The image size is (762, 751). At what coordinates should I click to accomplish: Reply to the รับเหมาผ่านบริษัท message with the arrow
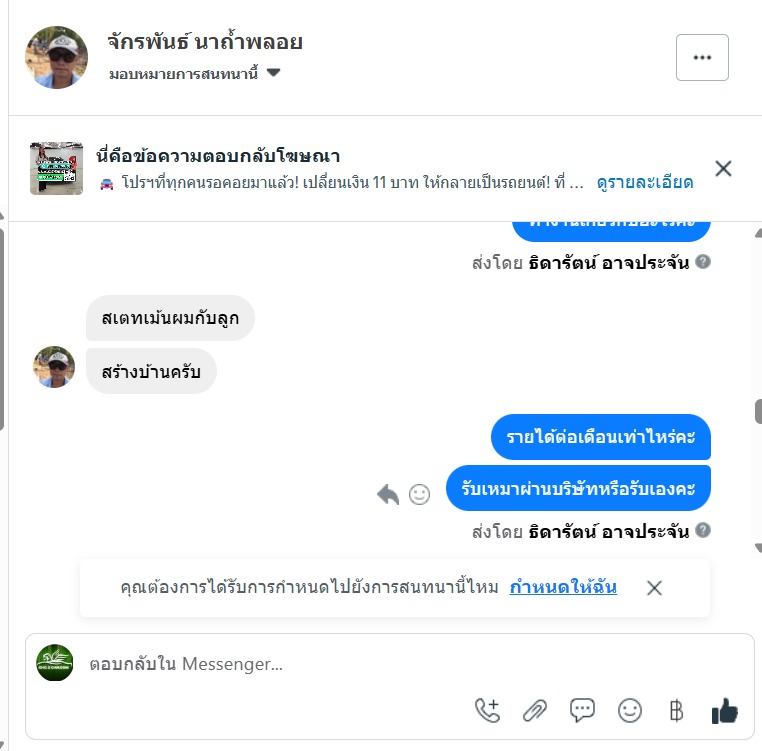(x=388, y=495)
